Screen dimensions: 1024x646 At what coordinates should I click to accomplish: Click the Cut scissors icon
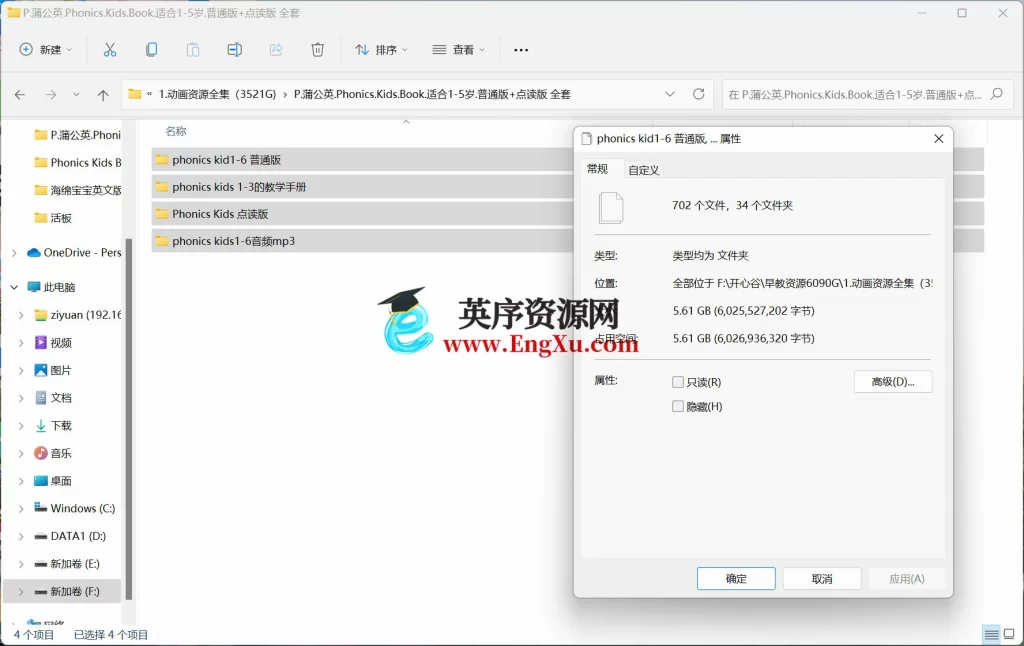tap(110, 50)
